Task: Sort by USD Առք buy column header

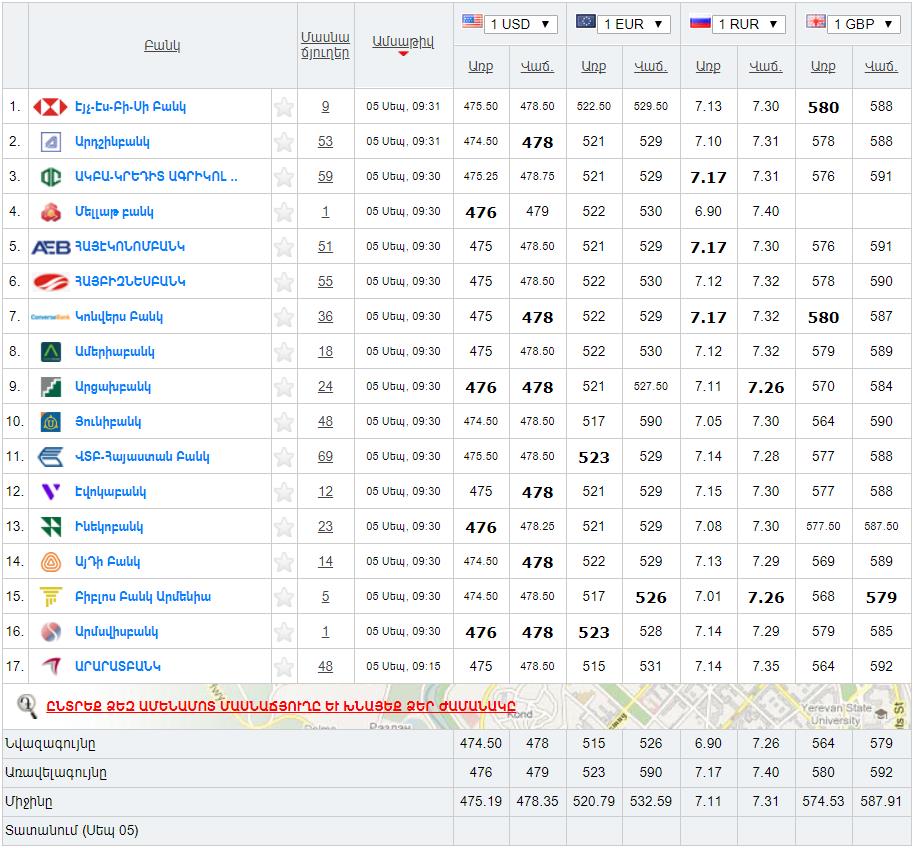Action: (481, 67)
